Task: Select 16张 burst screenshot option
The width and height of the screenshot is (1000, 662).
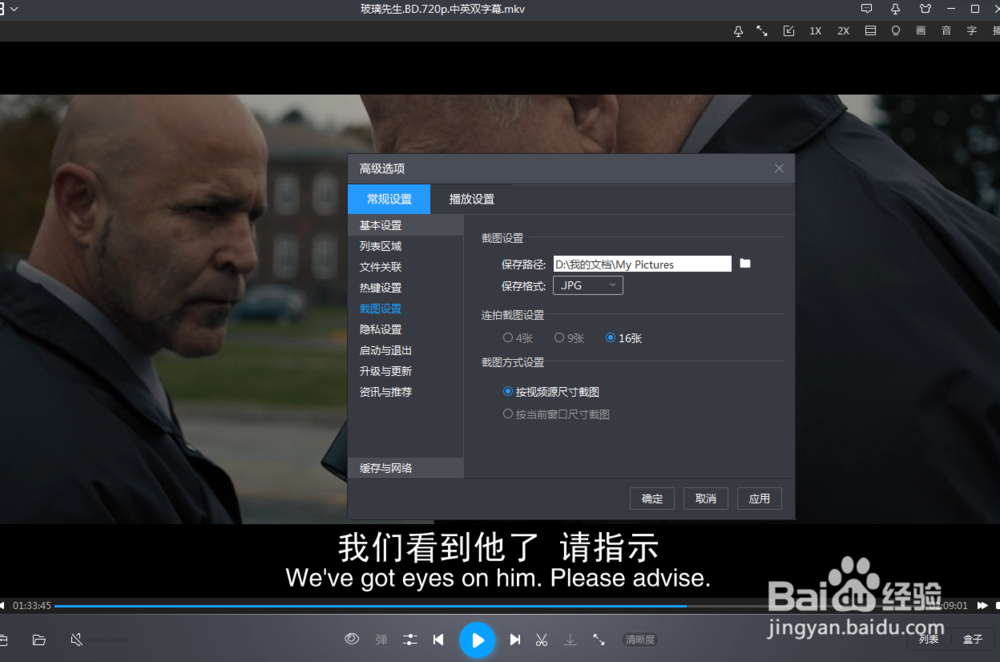Action: pos(624,338)
